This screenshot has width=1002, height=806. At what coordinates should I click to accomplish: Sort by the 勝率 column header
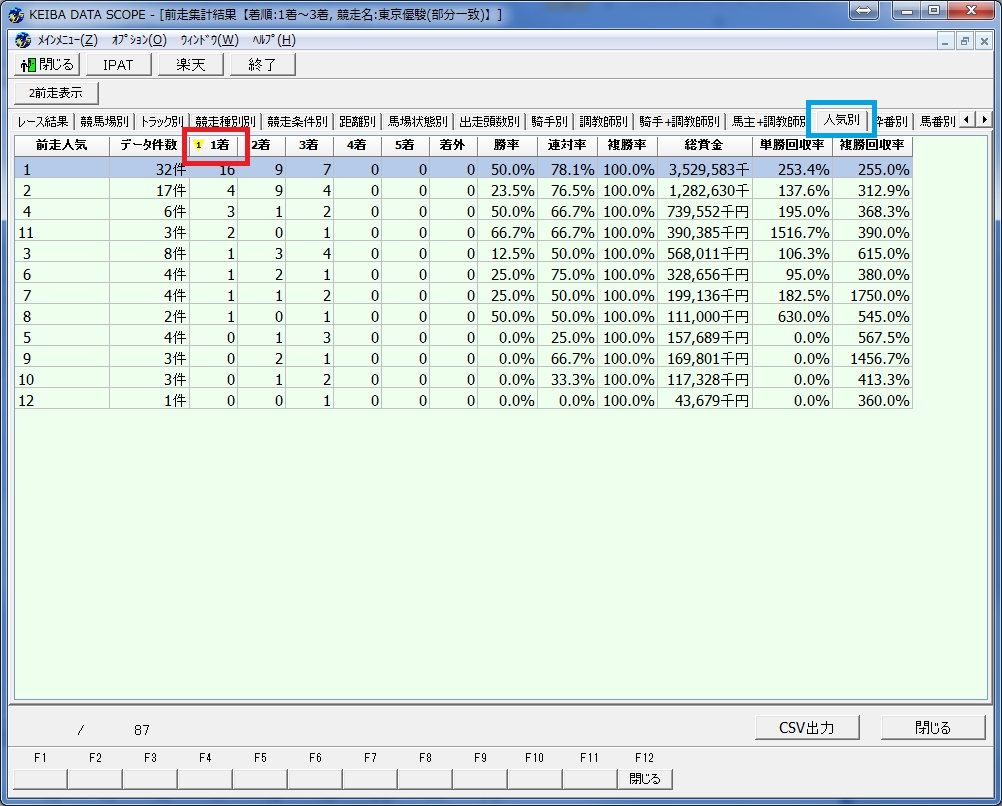coord(507,145)
